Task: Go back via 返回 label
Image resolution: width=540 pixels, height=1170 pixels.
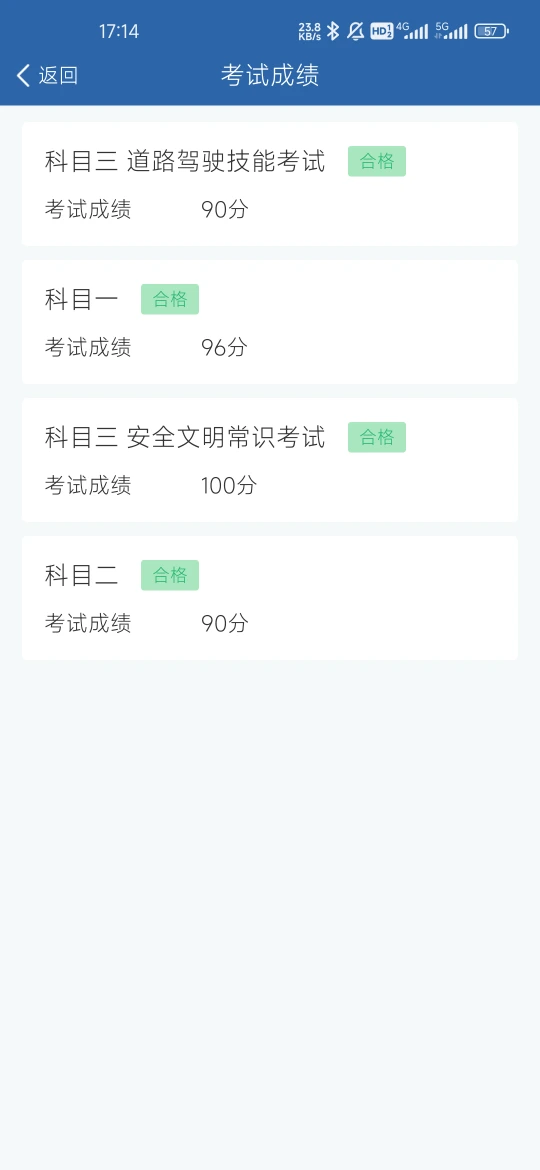Action: (58, 75)
